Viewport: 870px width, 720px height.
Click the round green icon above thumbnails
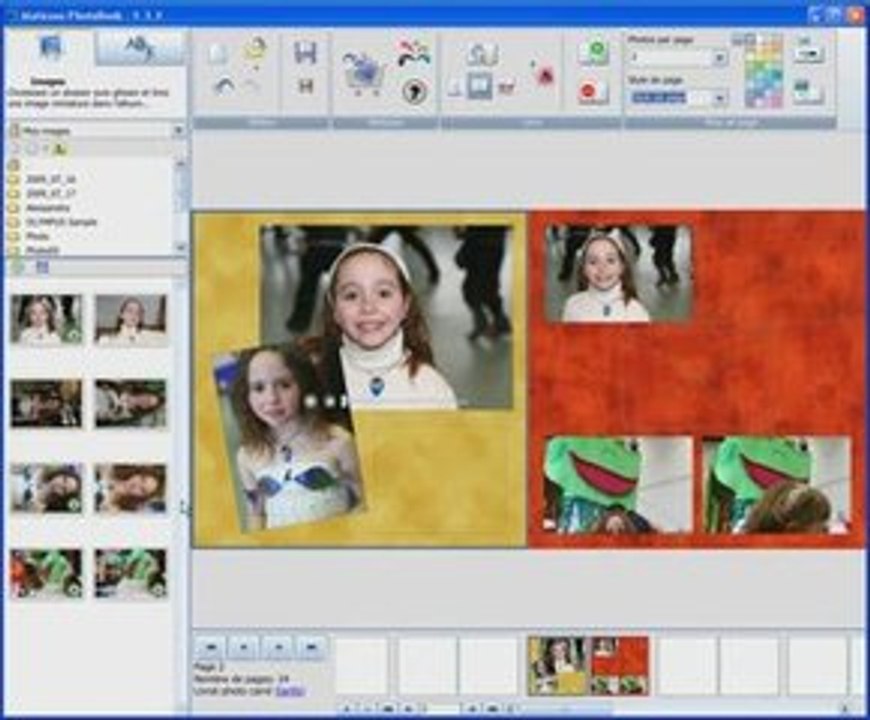(x=19, y=267)
